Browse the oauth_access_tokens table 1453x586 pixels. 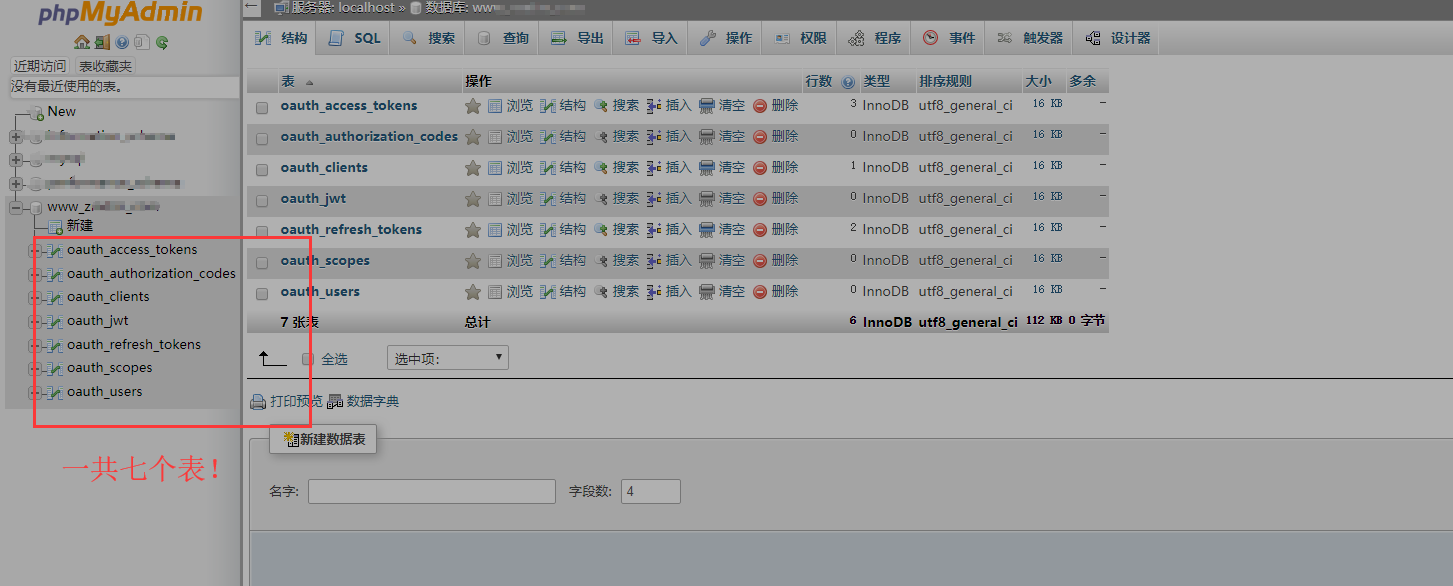click(x=511, y=106)
